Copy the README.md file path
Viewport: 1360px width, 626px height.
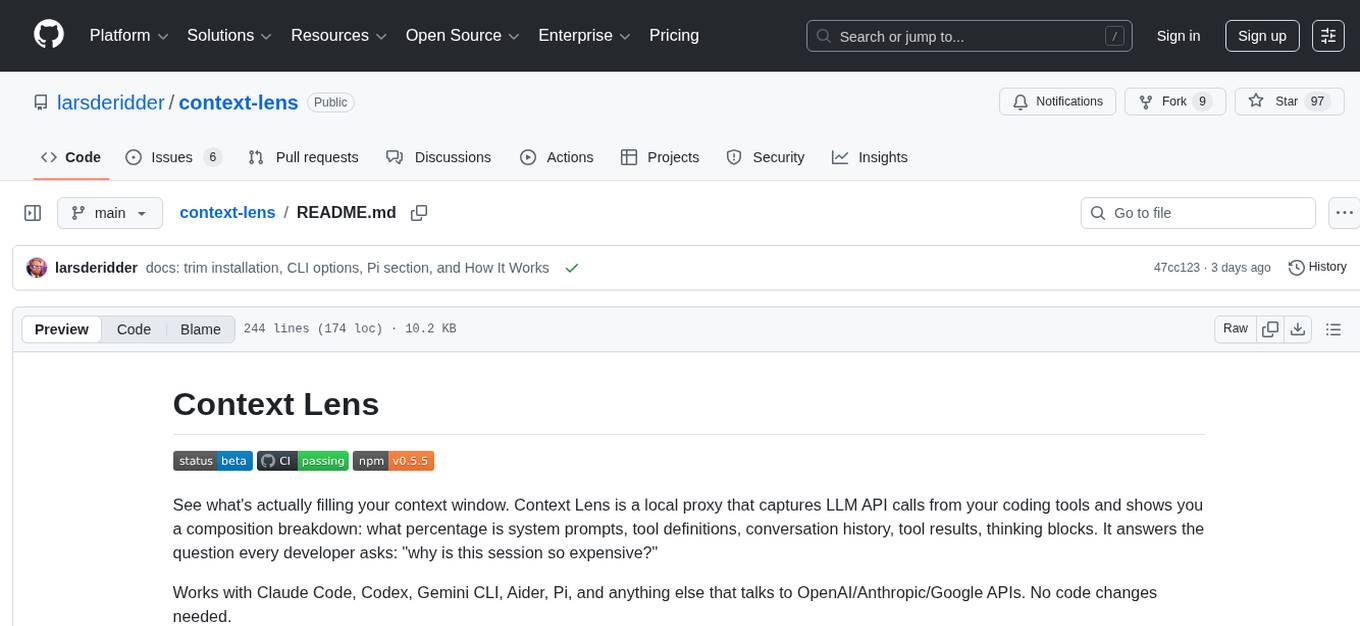(x=419, y=212)
